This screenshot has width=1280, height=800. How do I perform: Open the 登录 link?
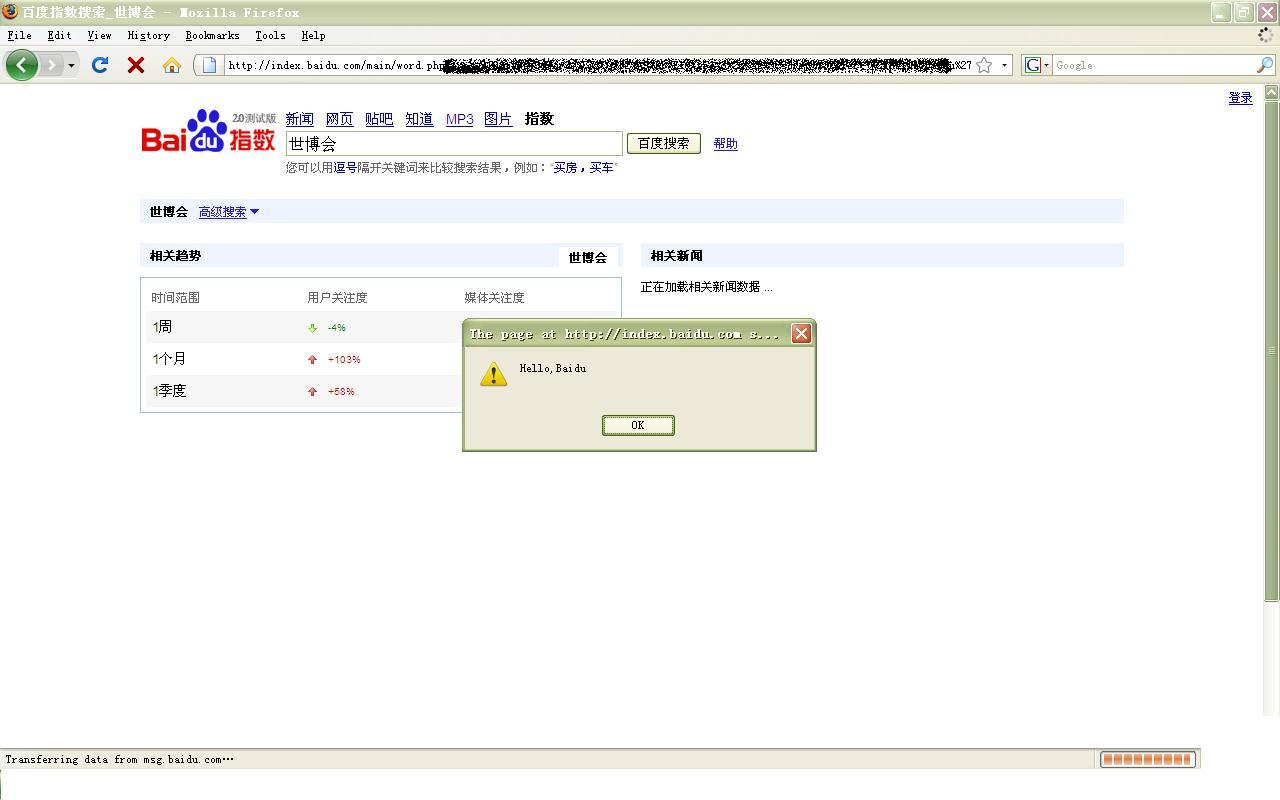1240,98
